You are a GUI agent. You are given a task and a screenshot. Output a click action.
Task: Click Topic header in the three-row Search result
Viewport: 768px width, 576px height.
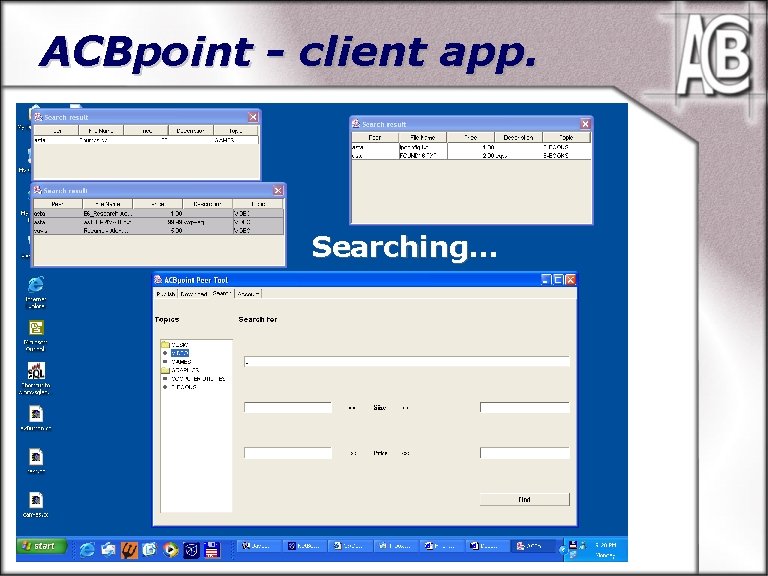(258, 204)
